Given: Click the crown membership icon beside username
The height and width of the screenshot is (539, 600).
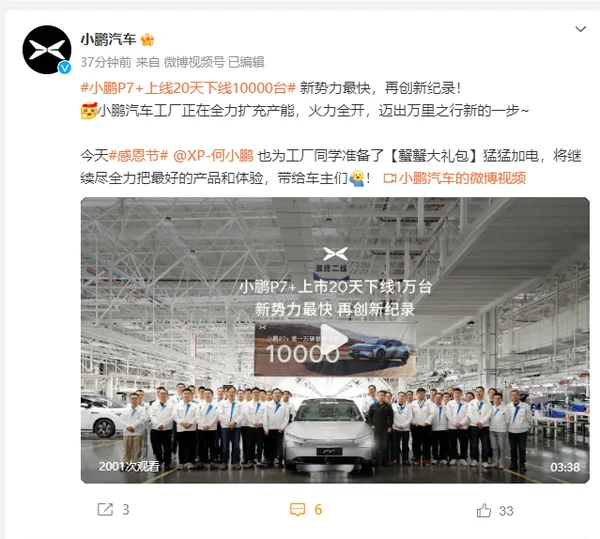Looking at the screenshot, I should [147, 39].
